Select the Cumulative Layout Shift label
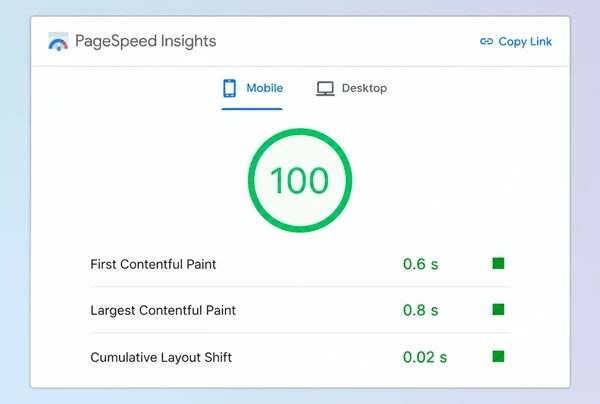 pyautogui.click(x=161, y=357)
